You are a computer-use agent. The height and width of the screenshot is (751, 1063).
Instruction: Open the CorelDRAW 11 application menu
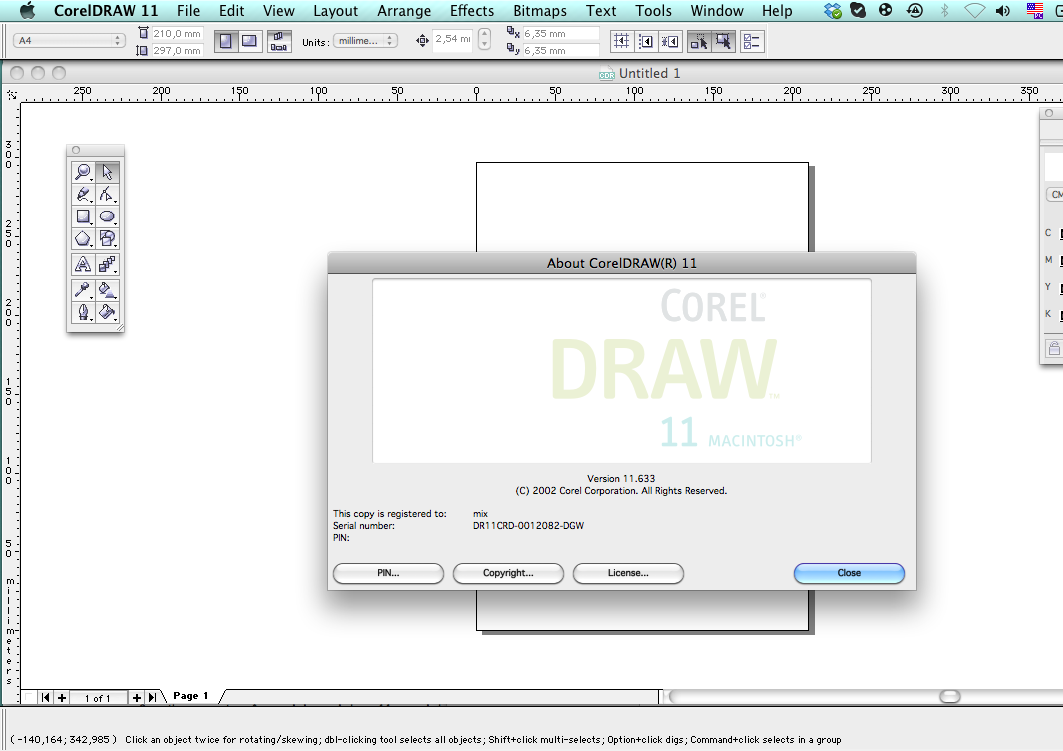(106, 11)
